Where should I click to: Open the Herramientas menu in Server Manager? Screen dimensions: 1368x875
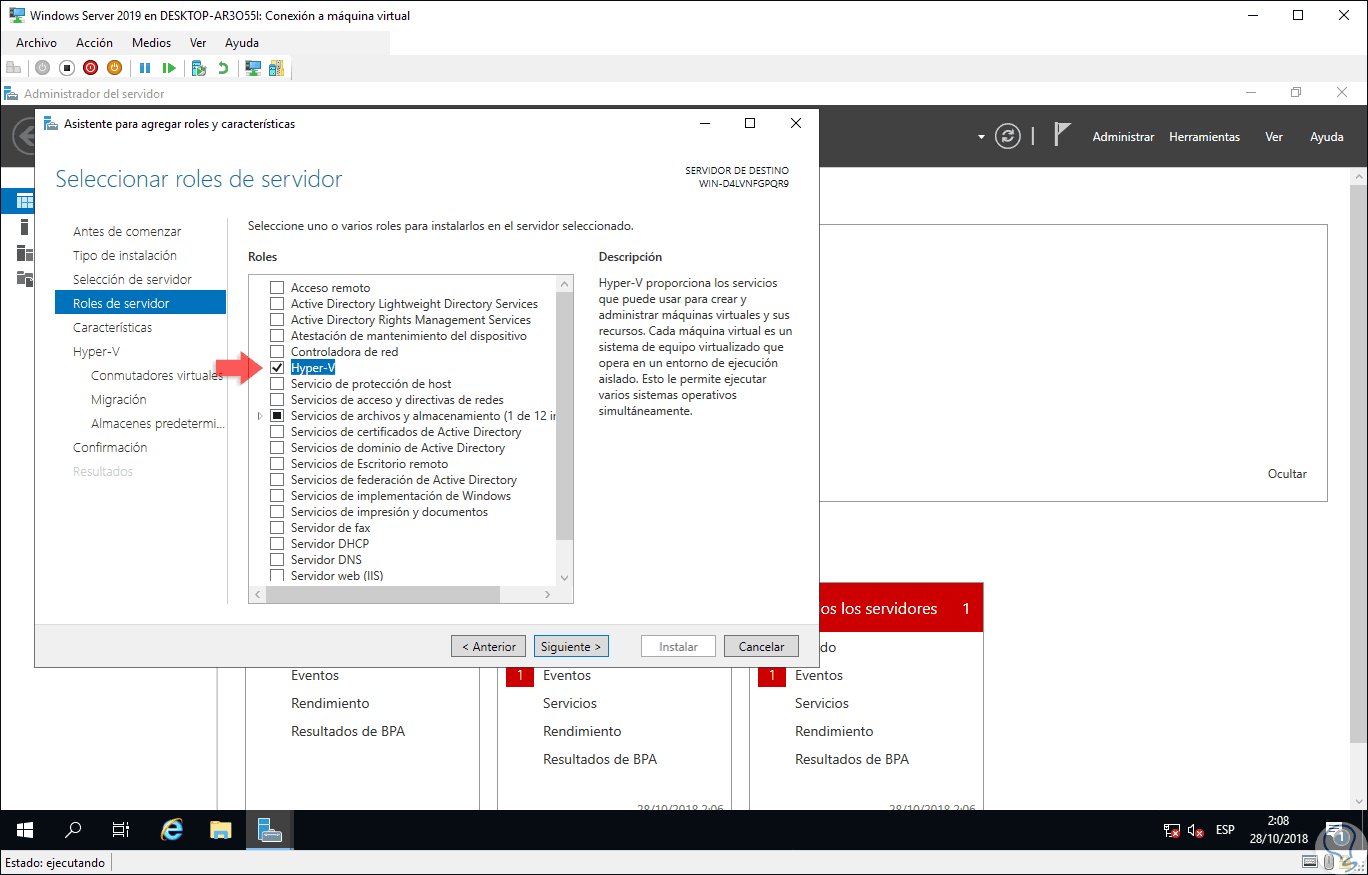[x=1204, y=137]
